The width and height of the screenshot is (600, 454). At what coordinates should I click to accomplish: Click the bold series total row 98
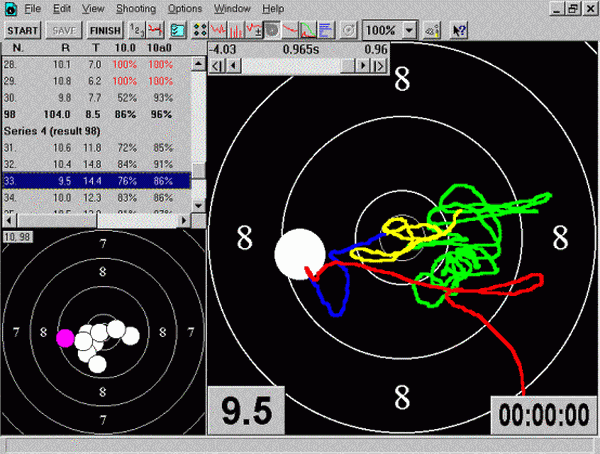click(96, 114)
